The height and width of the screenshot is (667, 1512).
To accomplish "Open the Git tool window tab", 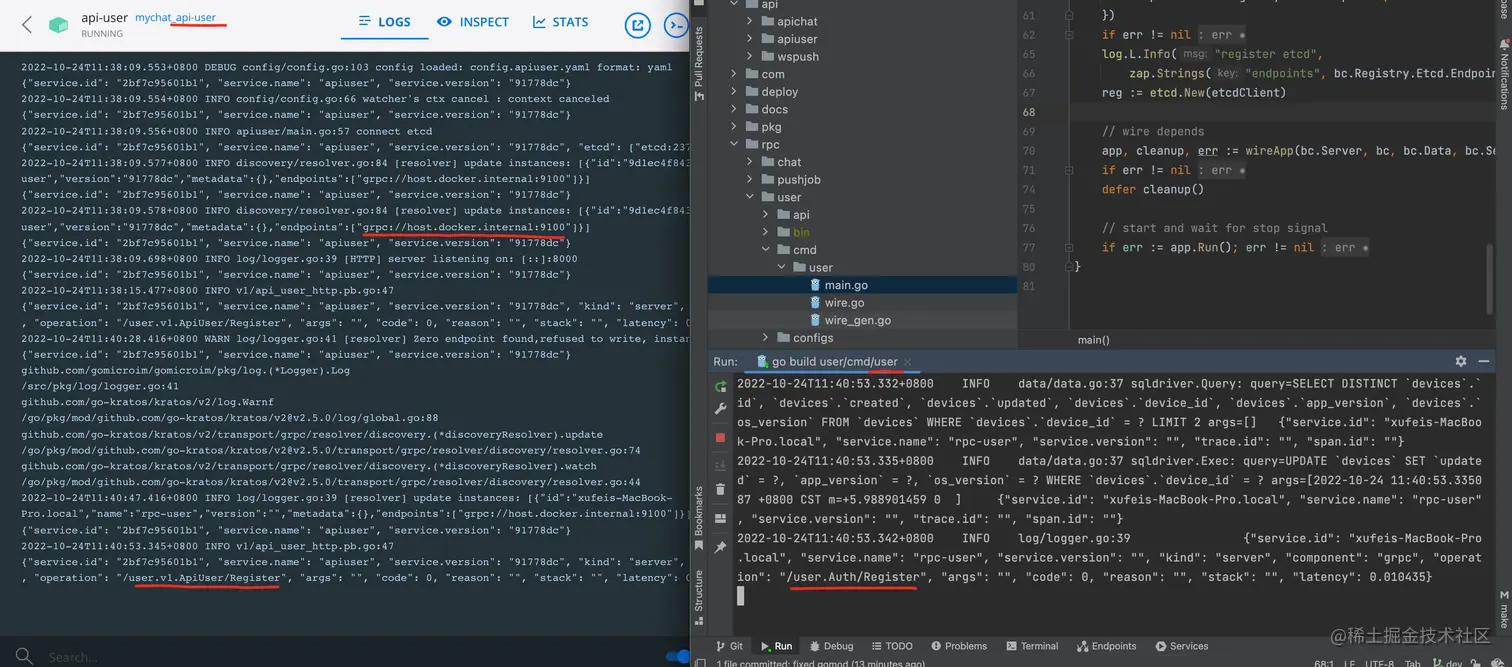I will [x=730, y=646].
